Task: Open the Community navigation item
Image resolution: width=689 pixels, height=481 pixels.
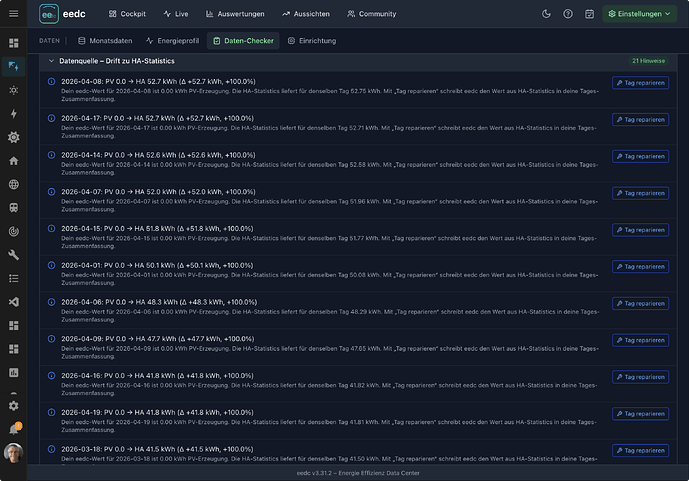Action: tap(372, 14)
